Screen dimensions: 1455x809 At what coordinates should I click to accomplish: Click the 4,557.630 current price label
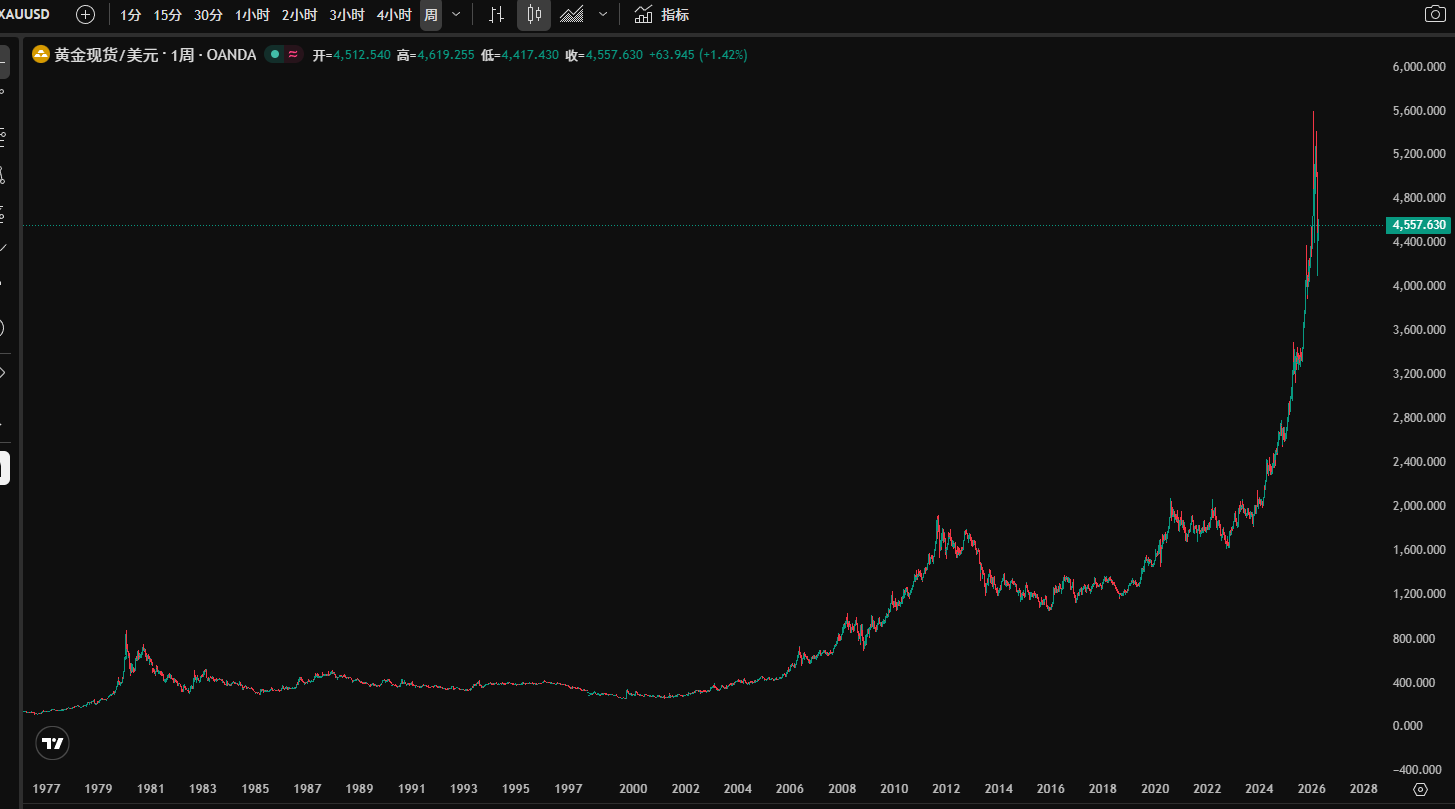tap(1418, 225)
